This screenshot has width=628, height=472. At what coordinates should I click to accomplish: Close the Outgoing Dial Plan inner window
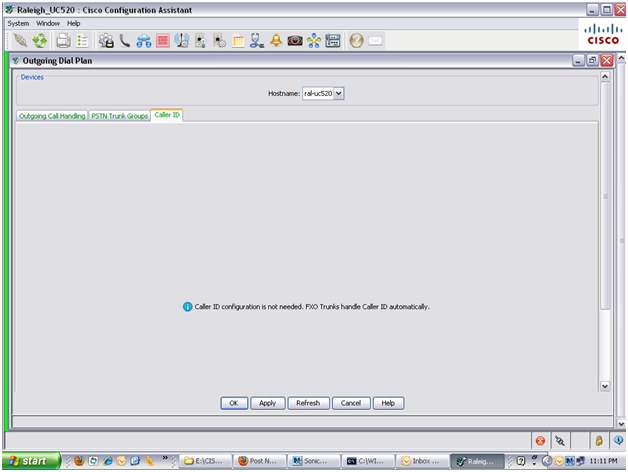coord(607,61)
